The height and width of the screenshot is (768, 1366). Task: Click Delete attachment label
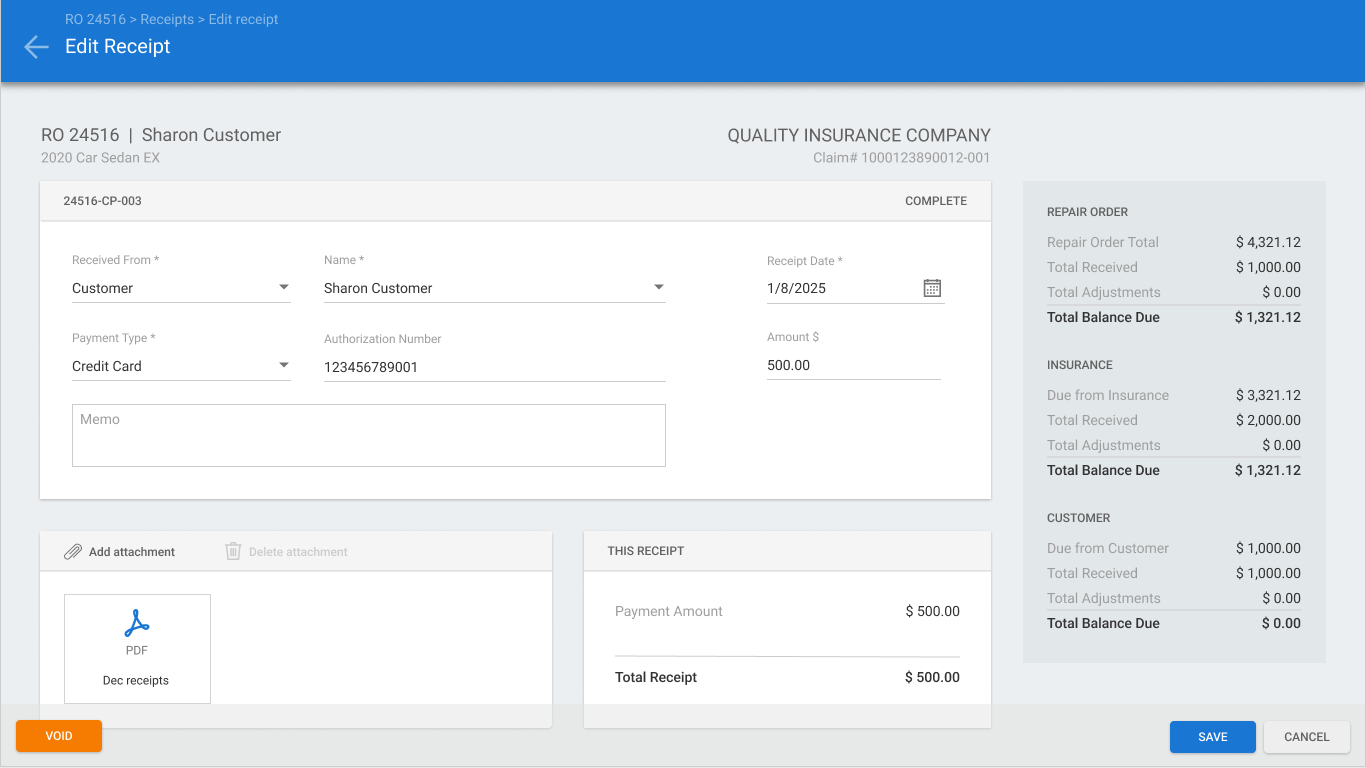pos(298,552)
